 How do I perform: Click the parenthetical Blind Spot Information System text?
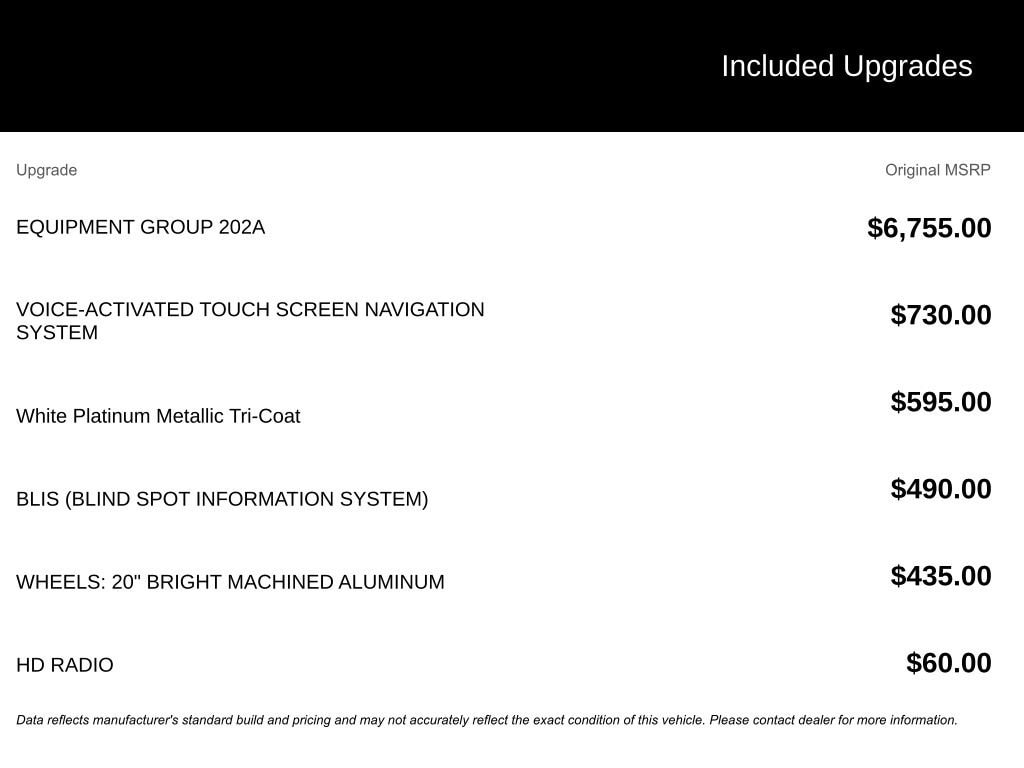pos(246,499)
